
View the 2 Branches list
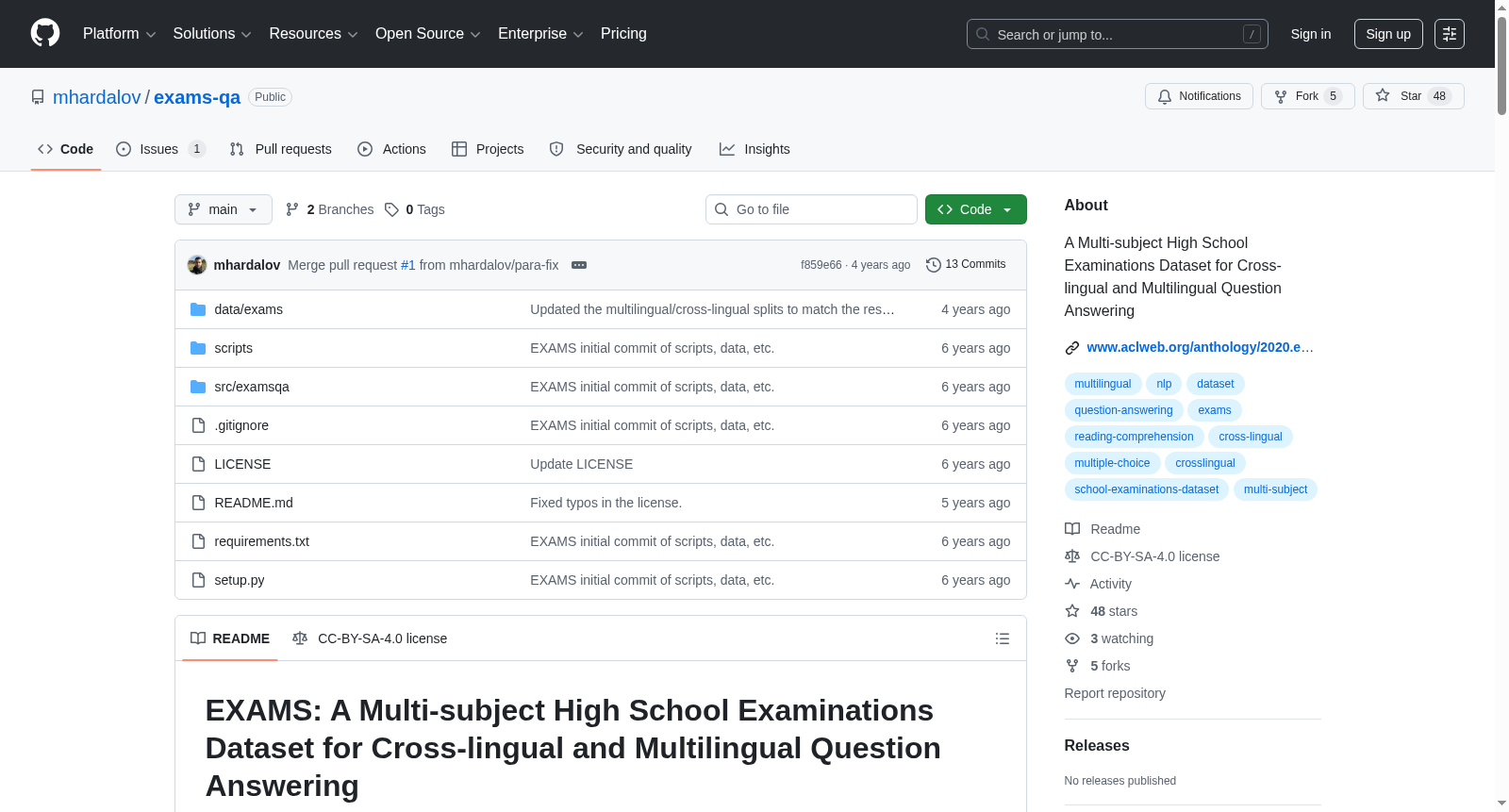pyautogui.click(x=330, y=209)
